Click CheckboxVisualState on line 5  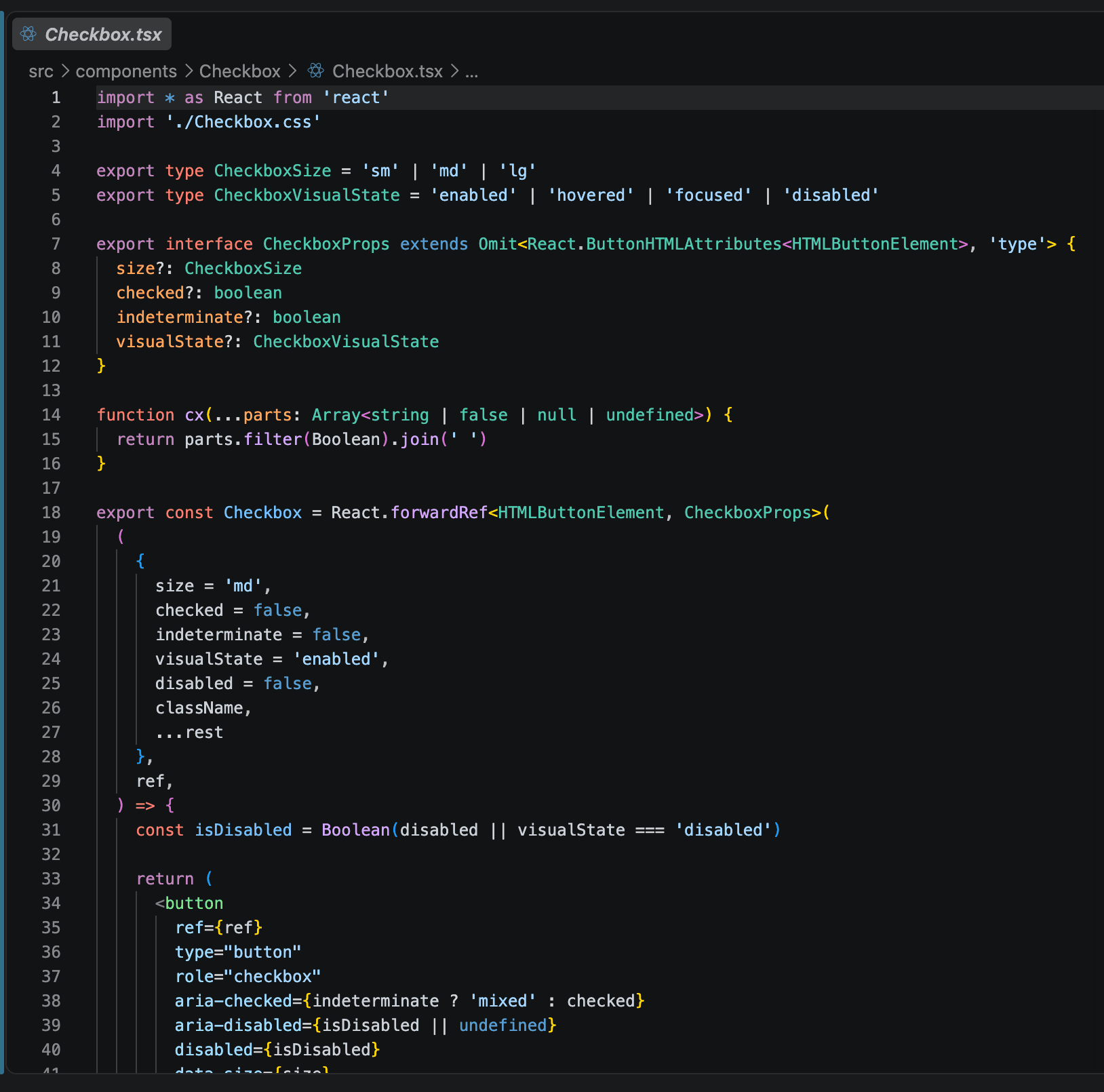307,195
